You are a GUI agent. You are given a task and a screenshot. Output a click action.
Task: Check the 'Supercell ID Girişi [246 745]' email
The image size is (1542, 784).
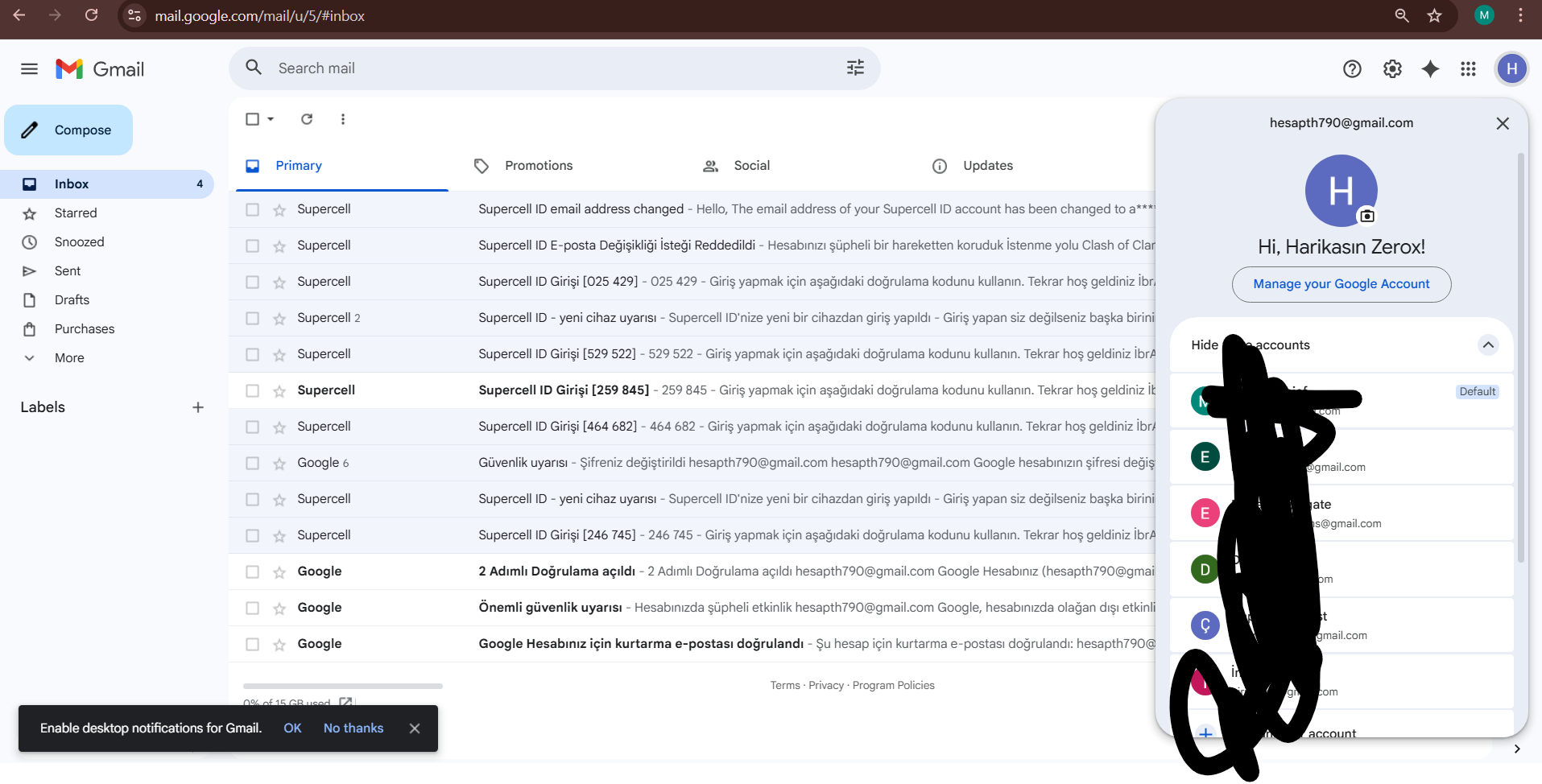click(252, 535)
